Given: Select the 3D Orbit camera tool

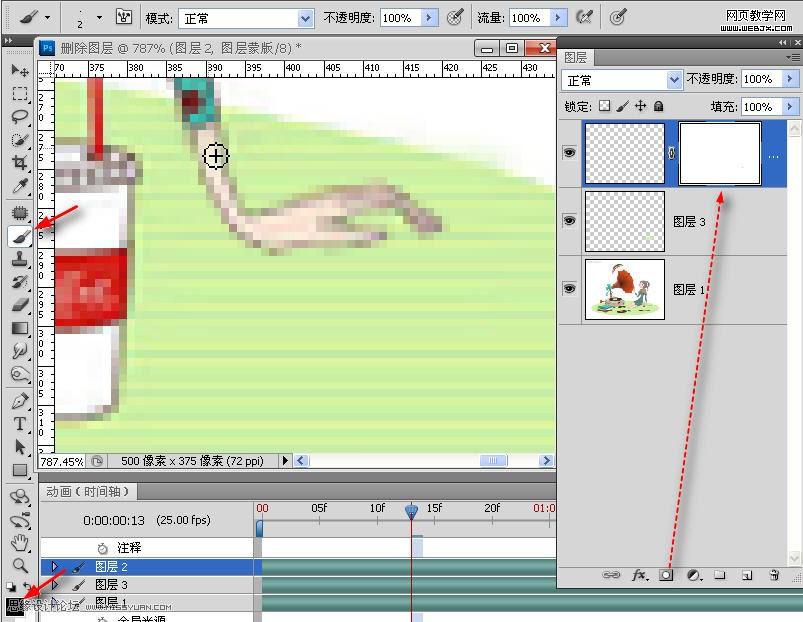Looking at the screenshot, I should (x=19, y=520).
